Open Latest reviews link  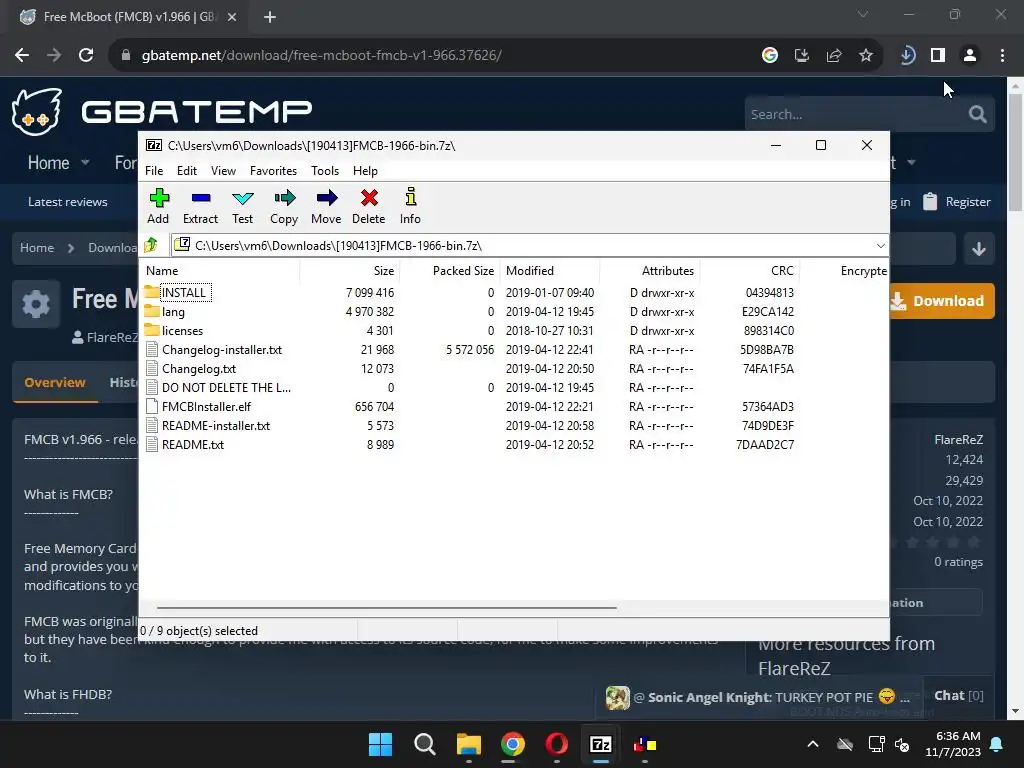coord(67,202)
